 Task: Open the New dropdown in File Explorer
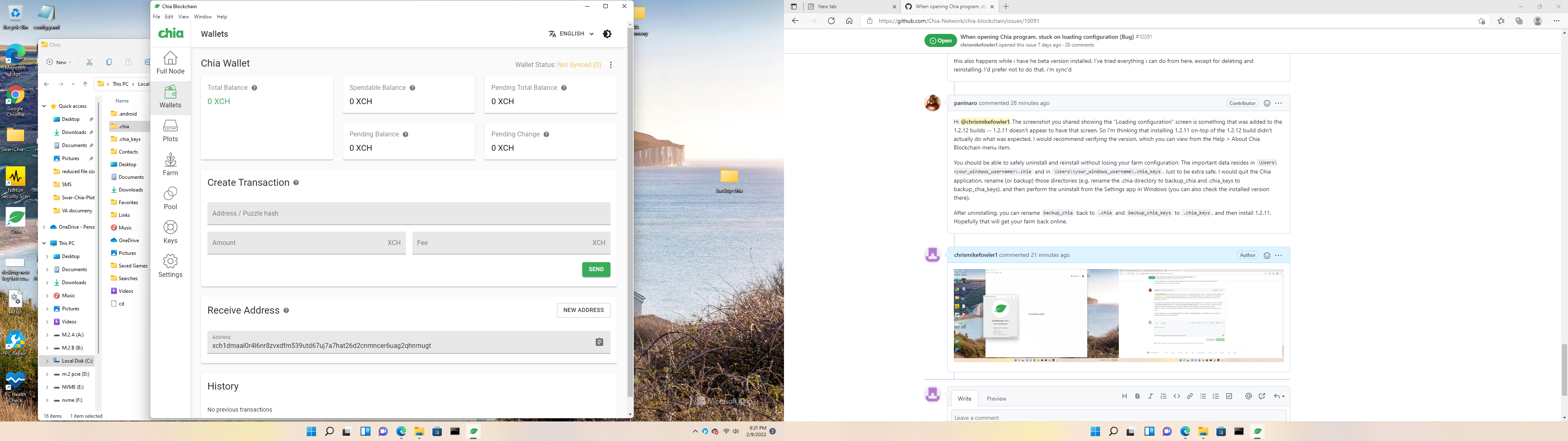pyautogui.click(x=58, y=62)
